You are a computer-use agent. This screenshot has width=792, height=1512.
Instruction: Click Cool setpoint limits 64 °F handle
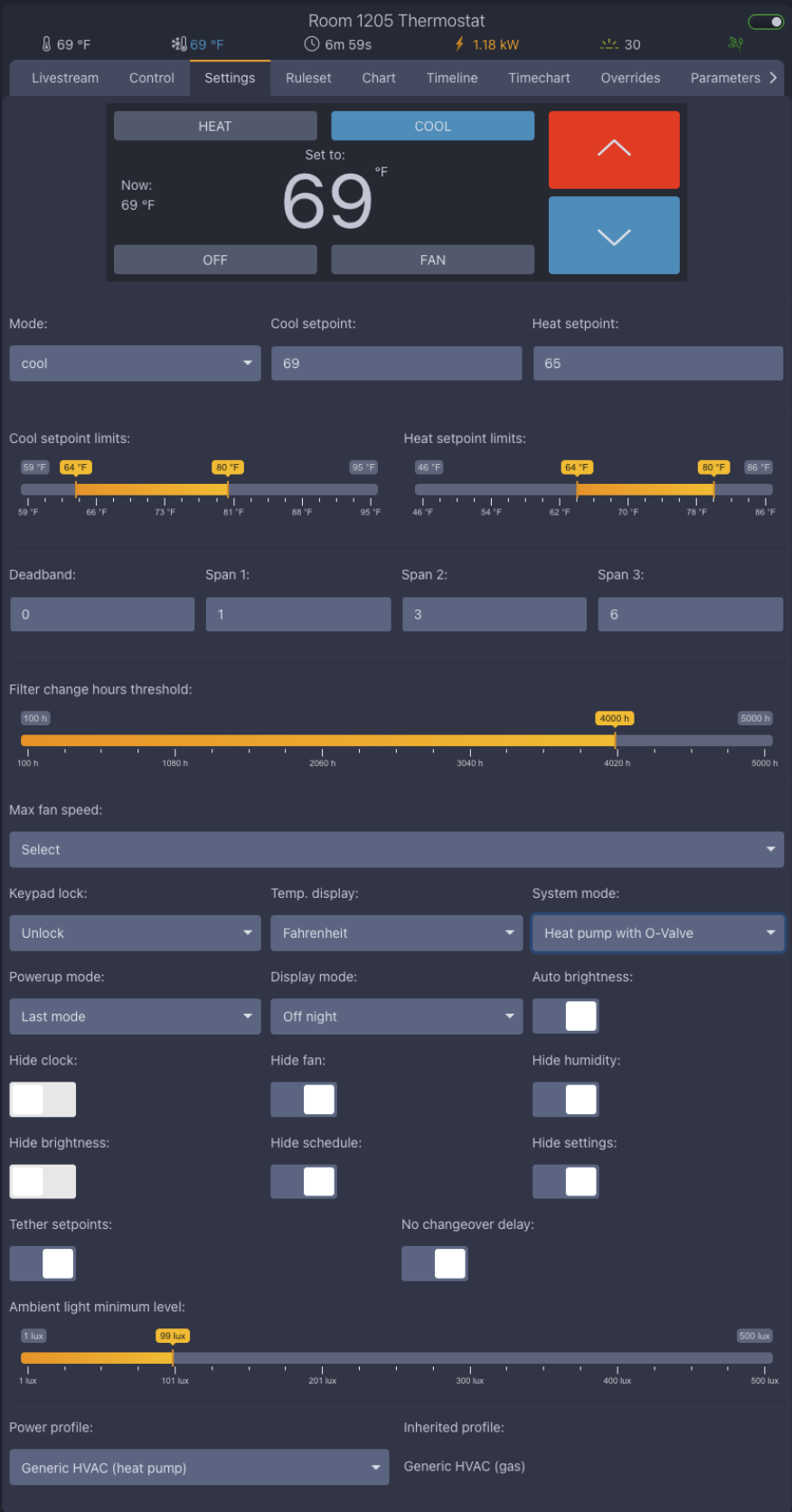tap(76, 468)
